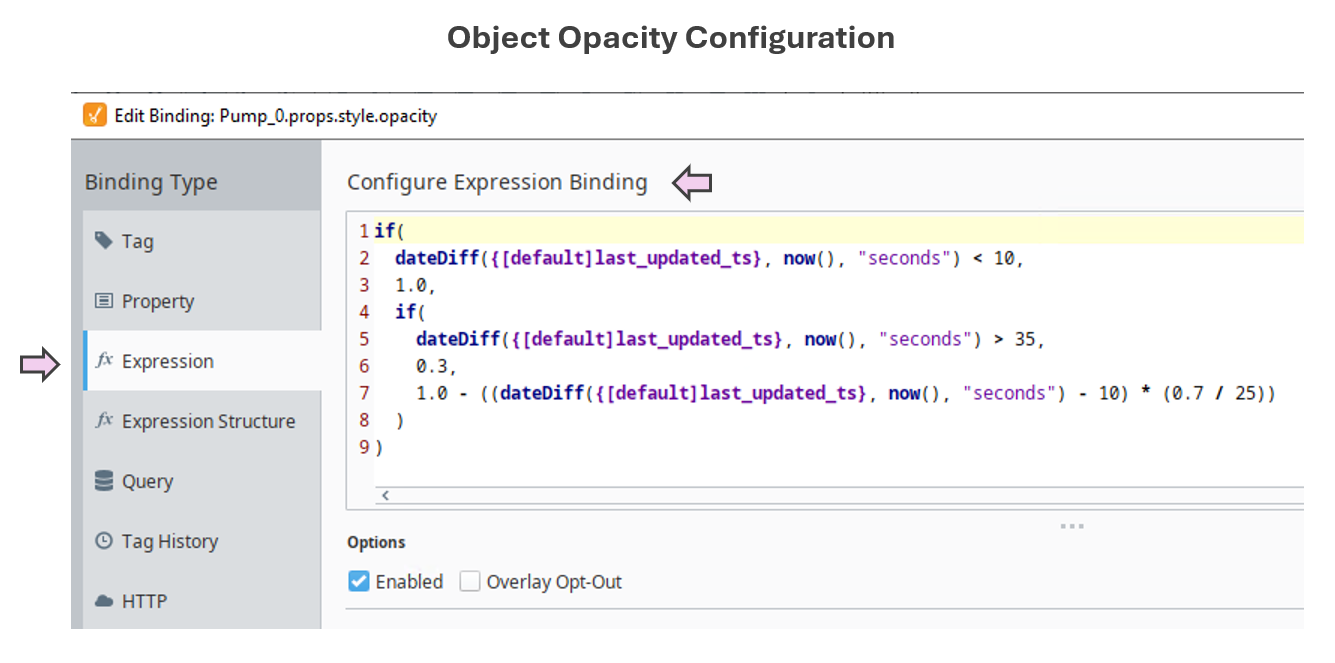Click the orange Edit Binding window icon

click(x=94, y=115)
